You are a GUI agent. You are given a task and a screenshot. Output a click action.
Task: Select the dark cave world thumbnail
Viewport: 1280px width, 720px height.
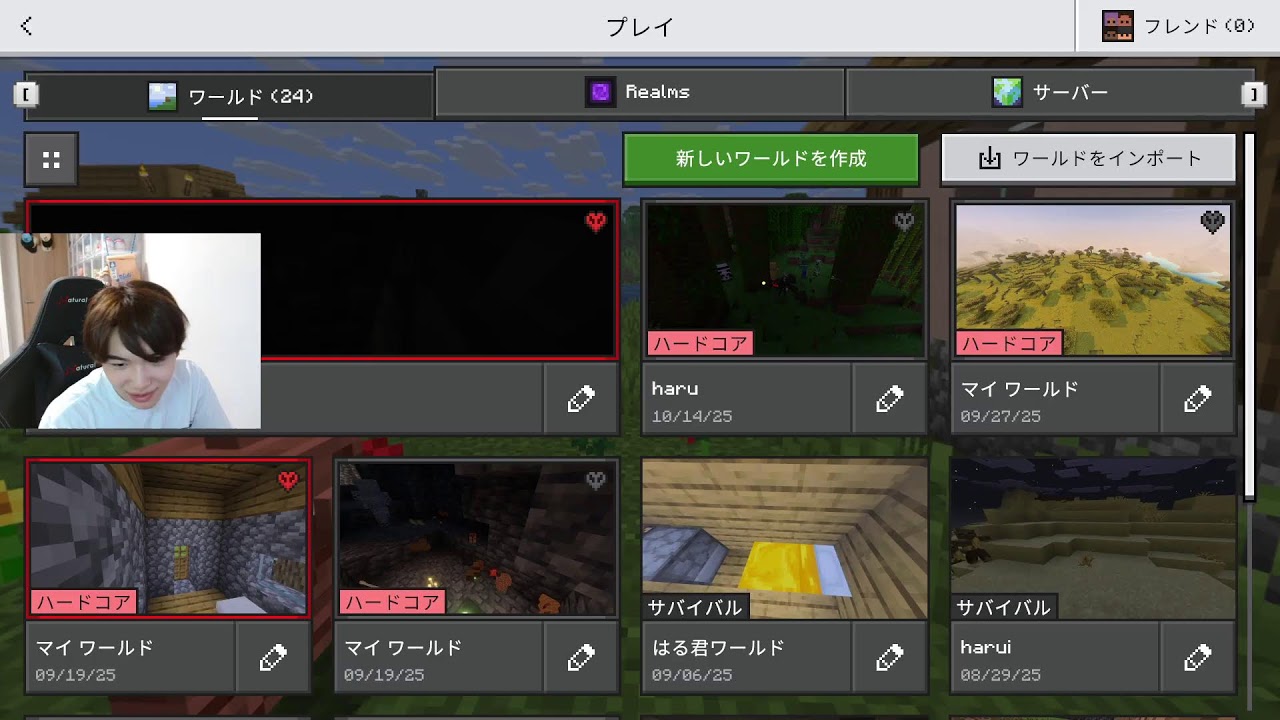476,539
